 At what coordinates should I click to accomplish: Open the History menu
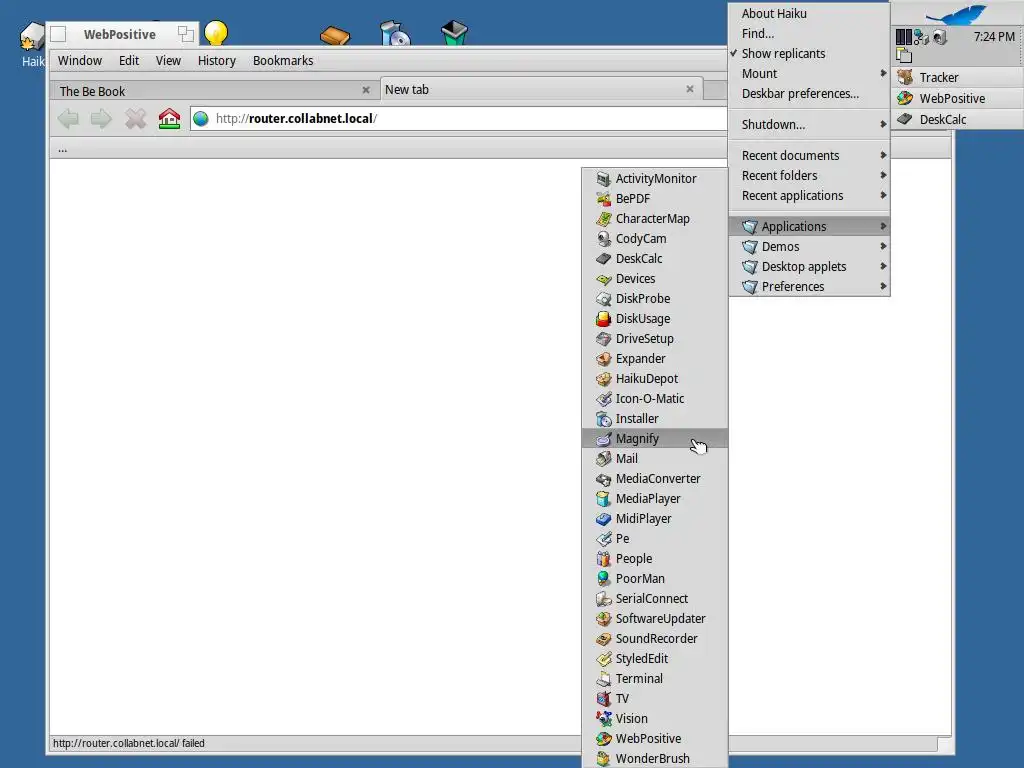click(217, 61)
